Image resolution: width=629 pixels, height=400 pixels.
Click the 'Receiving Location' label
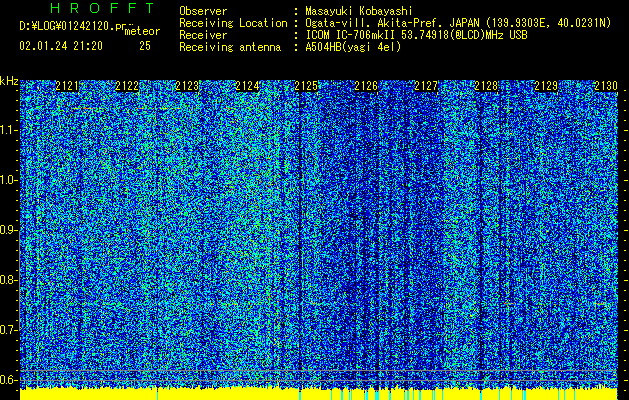click(233, 23)
